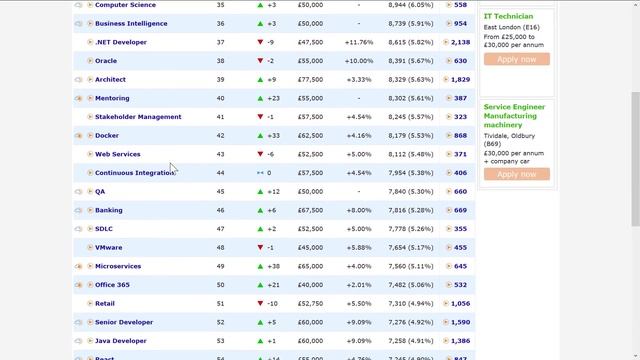Click the arrow icon before the 1,056 jobs count
Image resolution: width=640 pixels, height=360 pixels.
coord(446,304)
